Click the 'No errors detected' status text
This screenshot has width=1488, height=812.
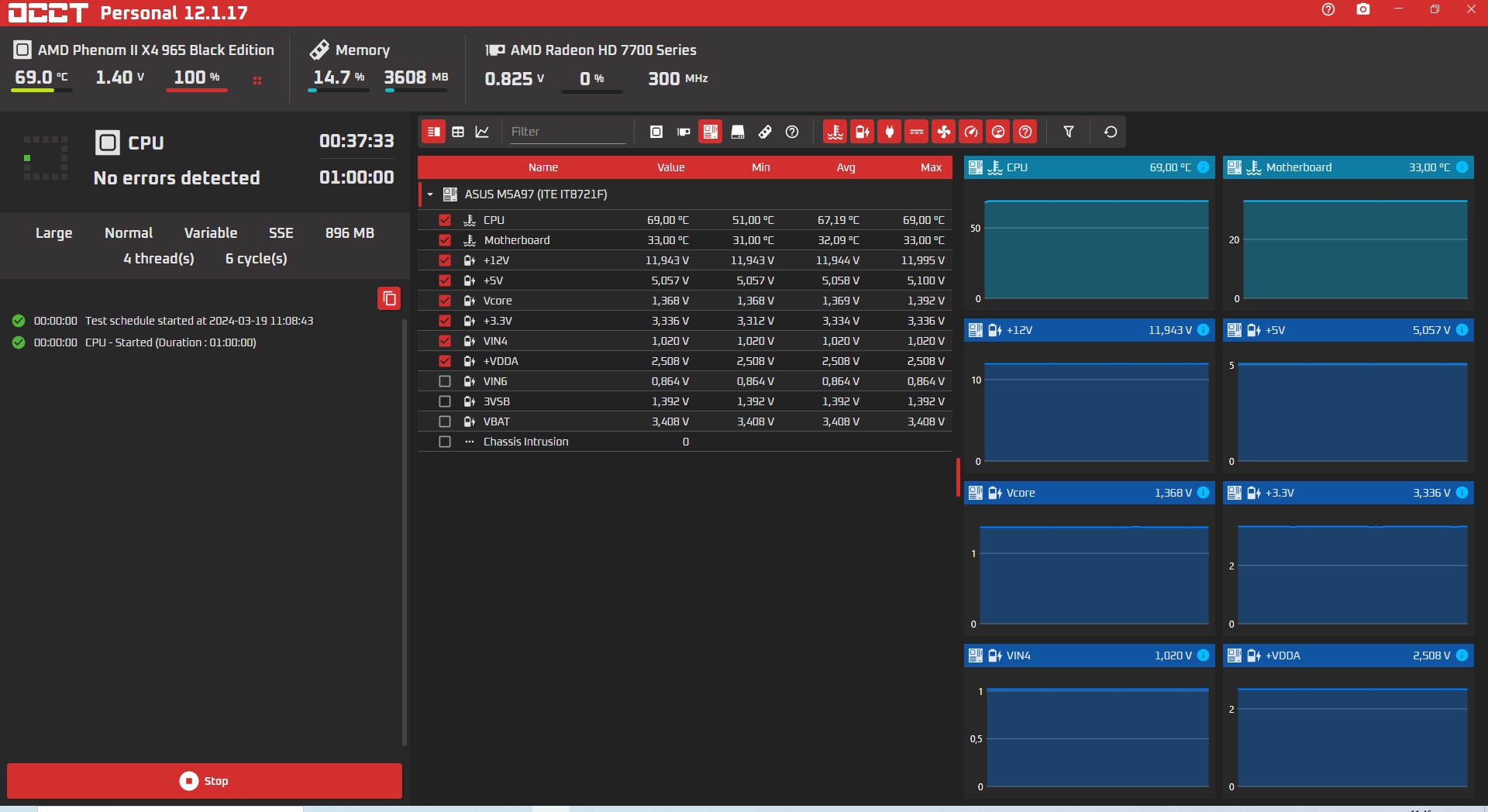177,178
